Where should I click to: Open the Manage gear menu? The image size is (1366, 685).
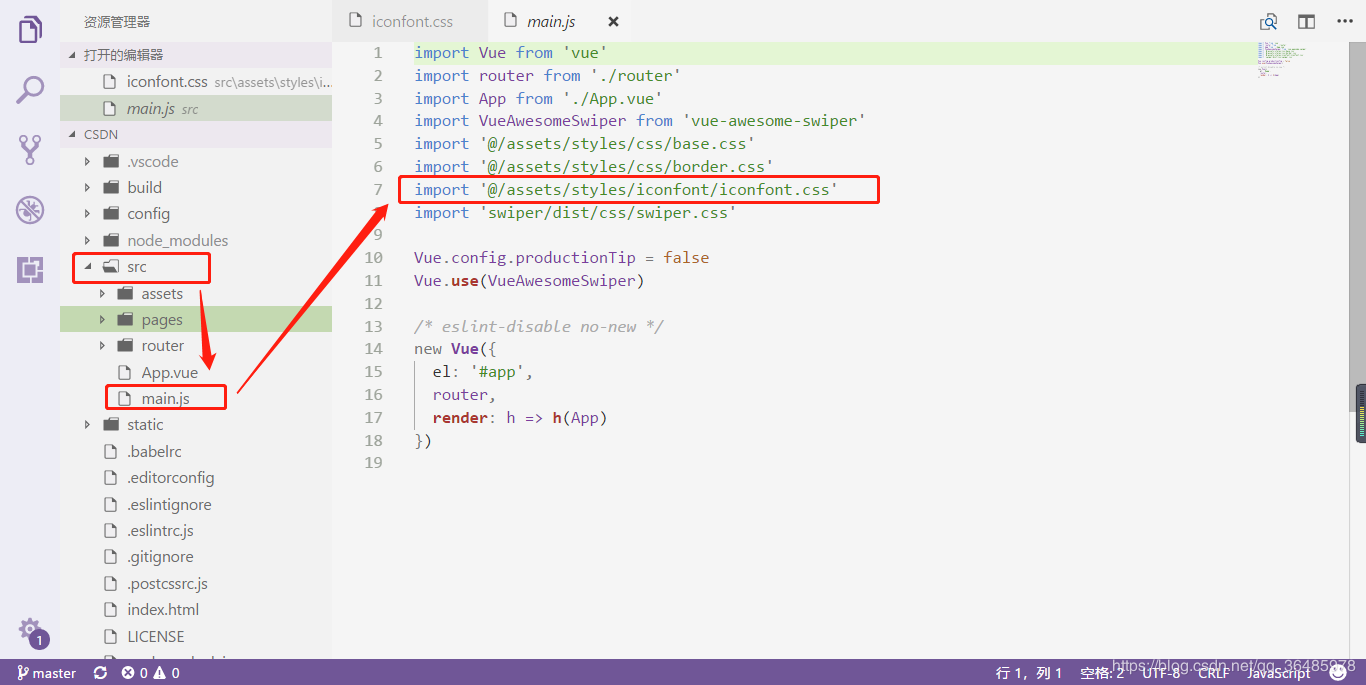coord(31,631)
